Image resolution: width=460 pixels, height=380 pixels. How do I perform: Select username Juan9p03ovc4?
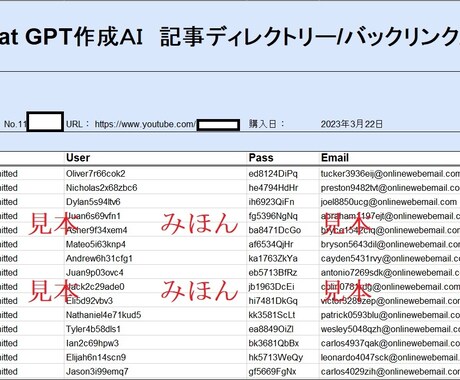[95, 273]
